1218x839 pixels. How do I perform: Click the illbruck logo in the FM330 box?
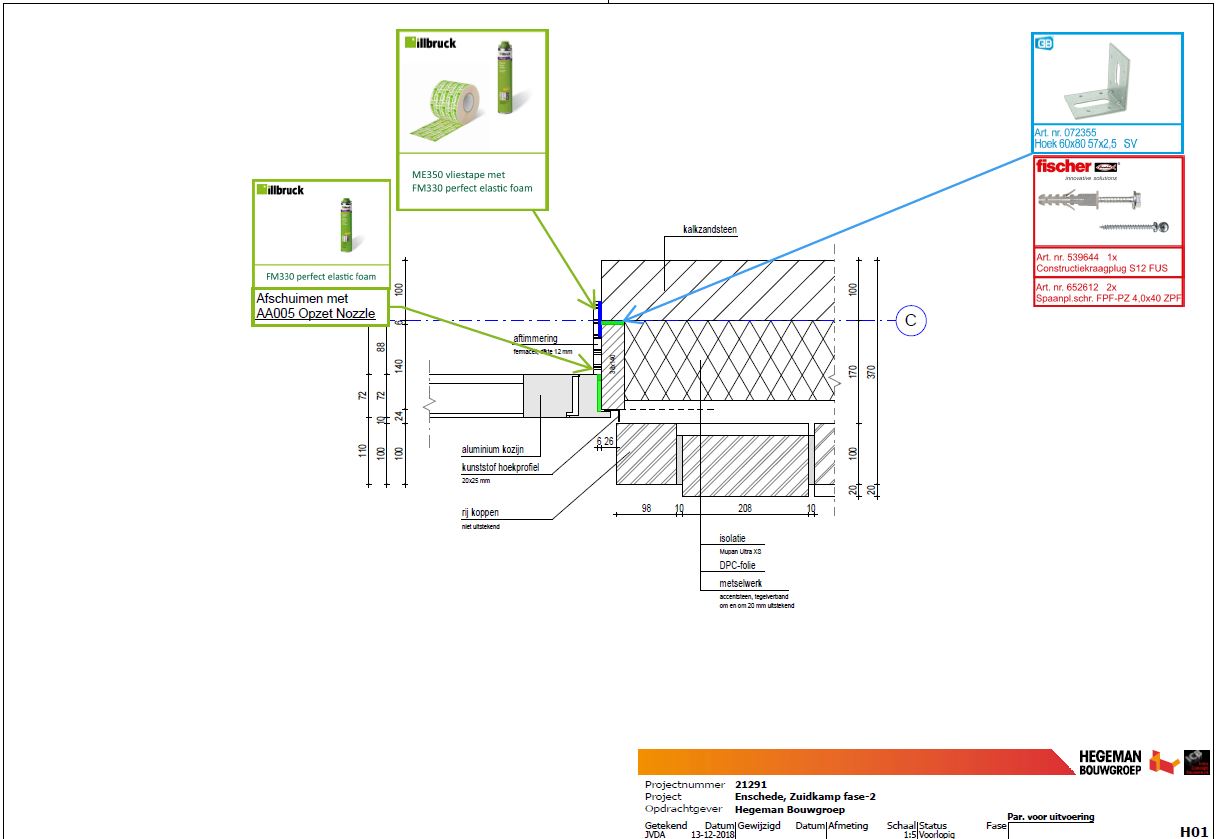point(279,190)
